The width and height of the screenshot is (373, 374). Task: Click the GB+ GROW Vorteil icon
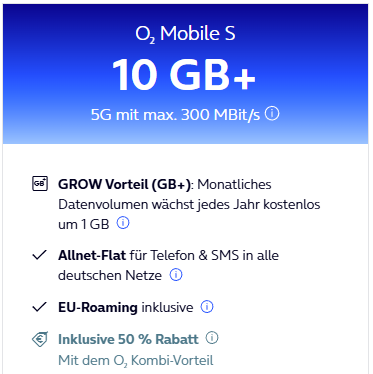point(40,183)
